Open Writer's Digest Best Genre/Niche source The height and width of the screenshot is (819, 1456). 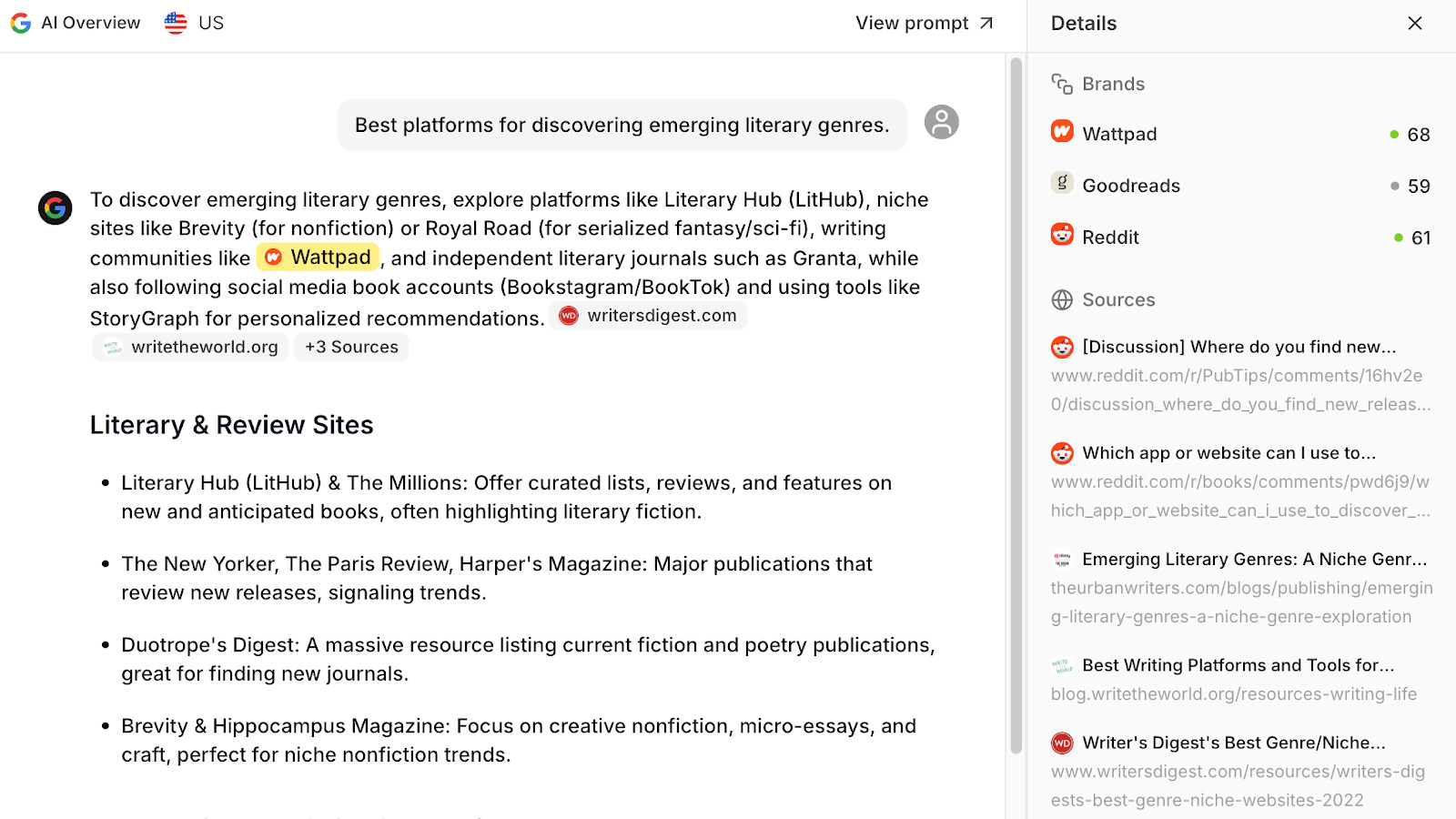(1233, 743)
